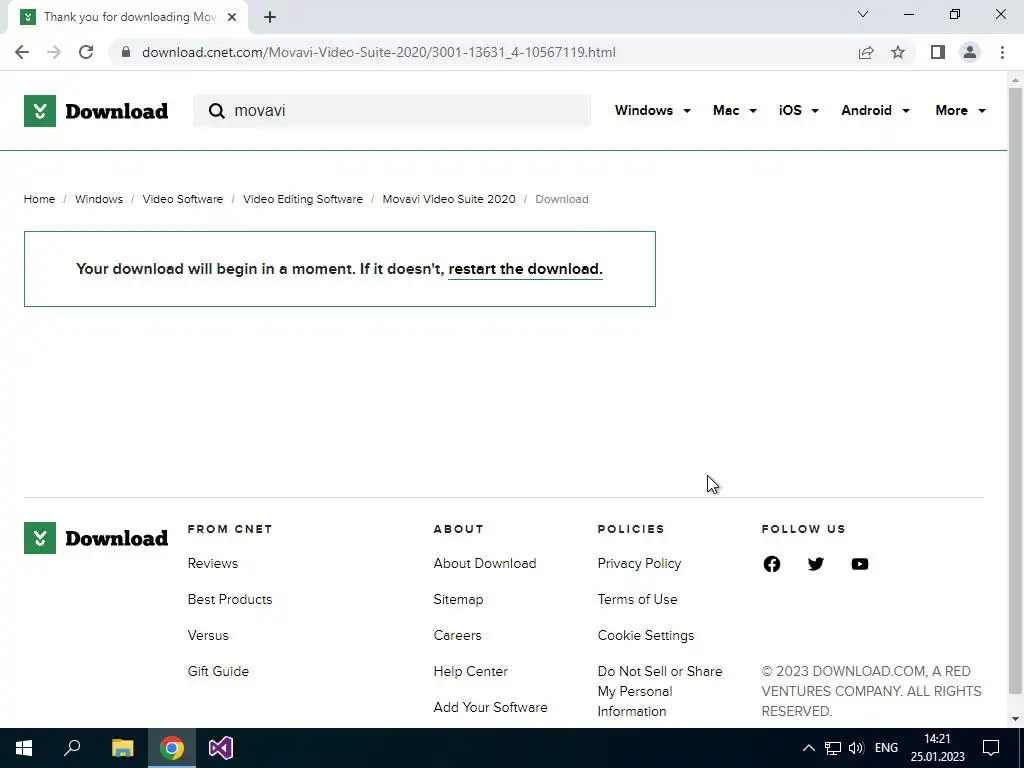Open Cookie Settings in the footer

coord(646,635)
